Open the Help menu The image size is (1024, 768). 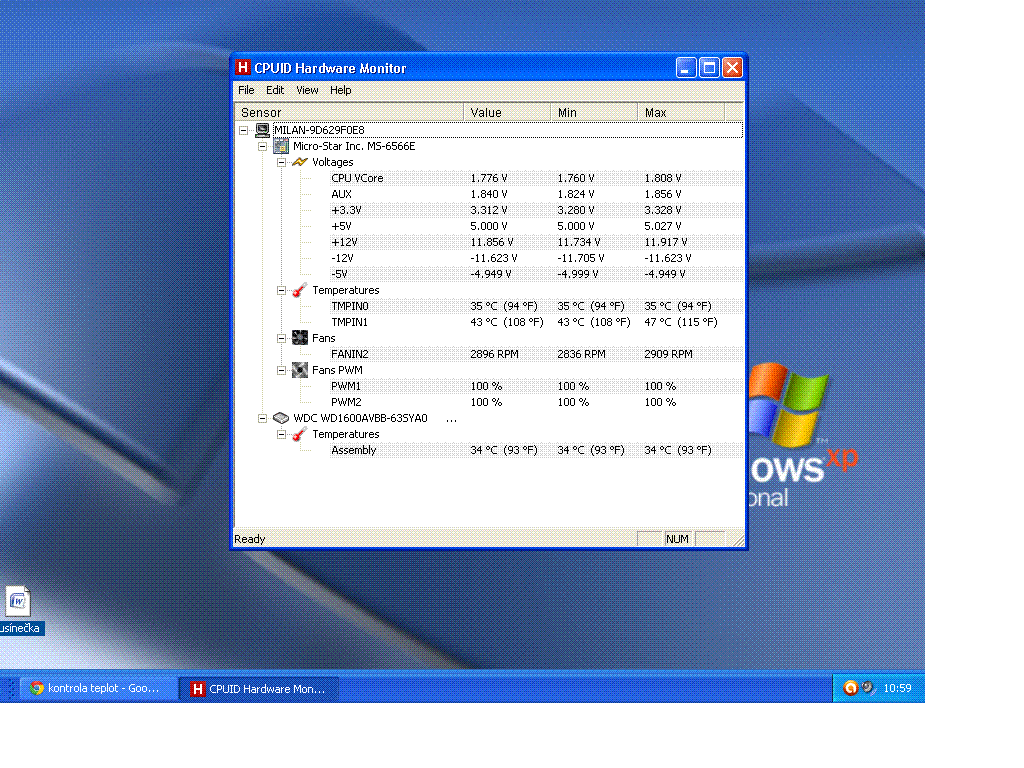pos(340,90)
